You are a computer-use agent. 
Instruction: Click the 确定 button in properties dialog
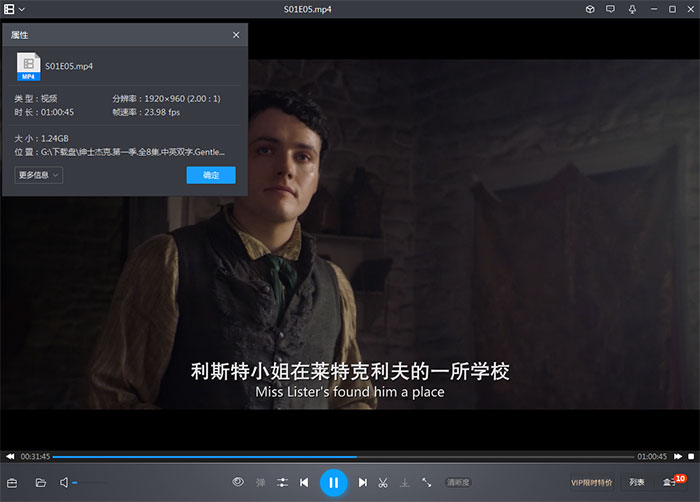(210, 175)
